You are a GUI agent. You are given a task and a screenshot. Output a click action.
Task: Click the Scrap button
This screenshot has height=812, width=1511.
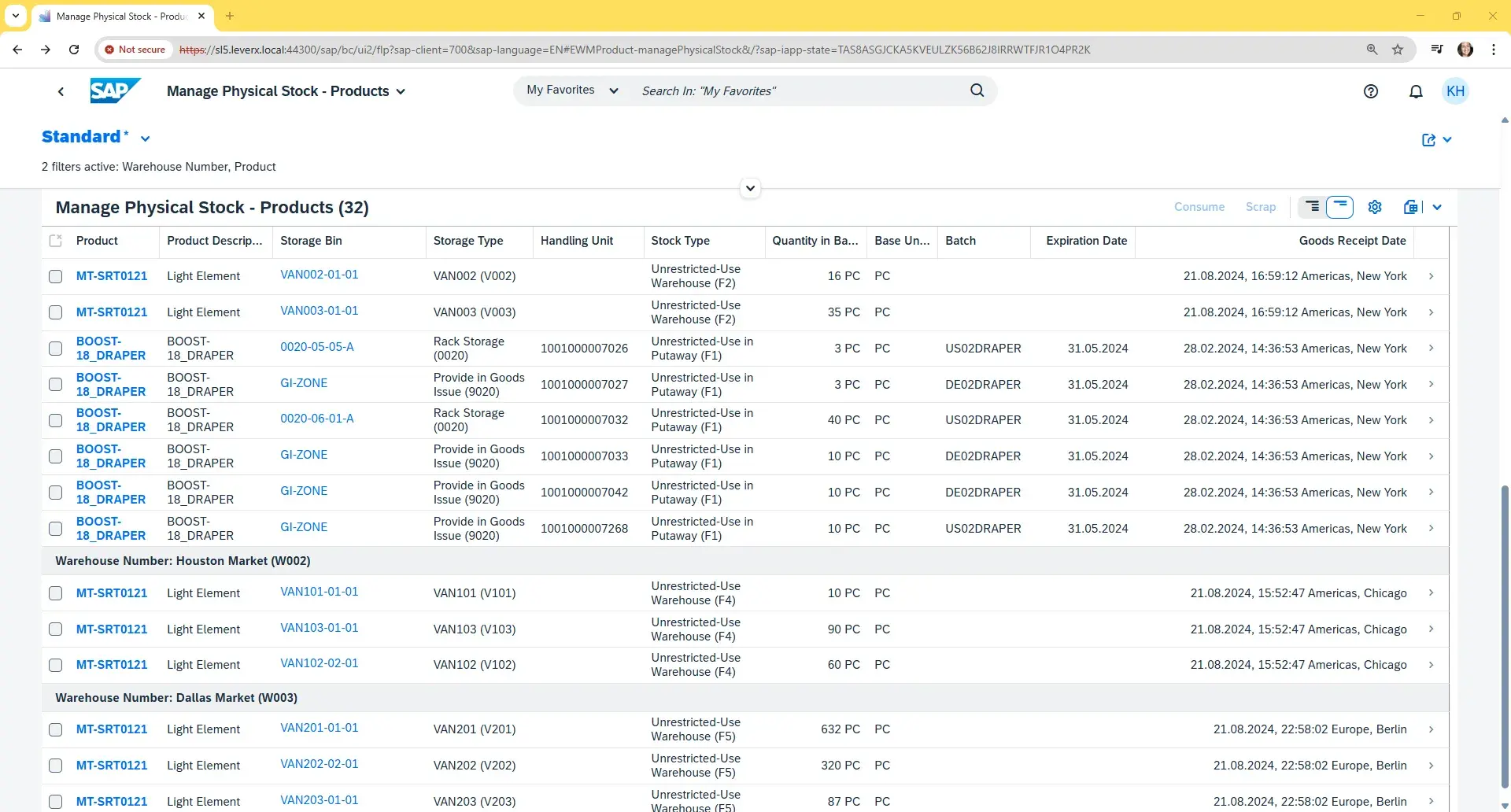click(1260, 207)
